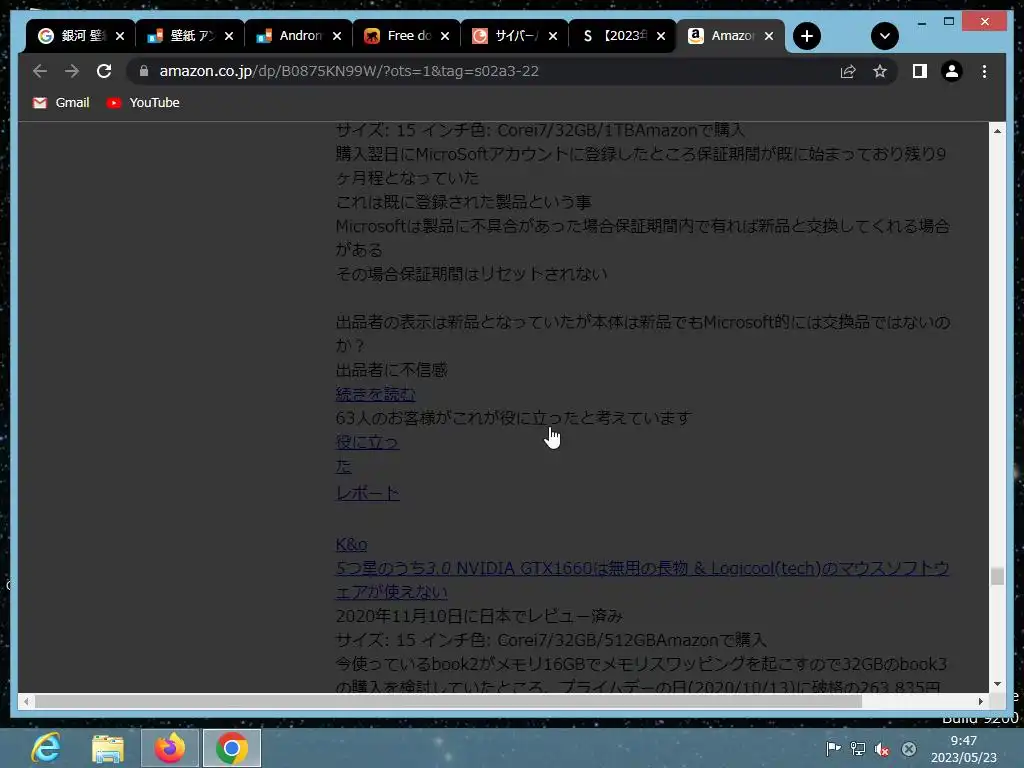Image resolution: width=1024 pixels, height=768 pixels.
Task: Close the サイバー tab
Action: click(553, 36)
